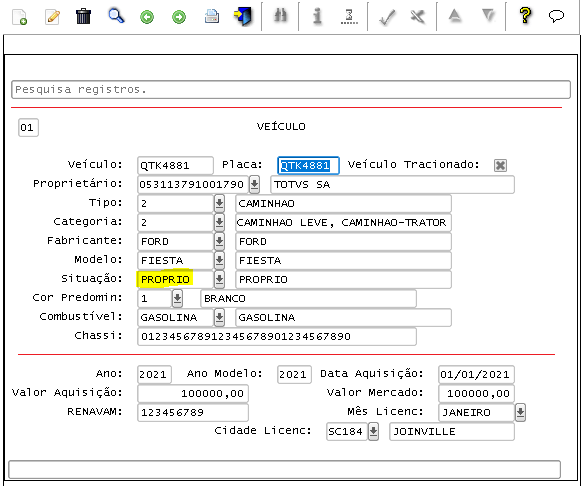Click Data Aquisição field
This screenshot has height=486, width=583.
(x=476, y=374)
